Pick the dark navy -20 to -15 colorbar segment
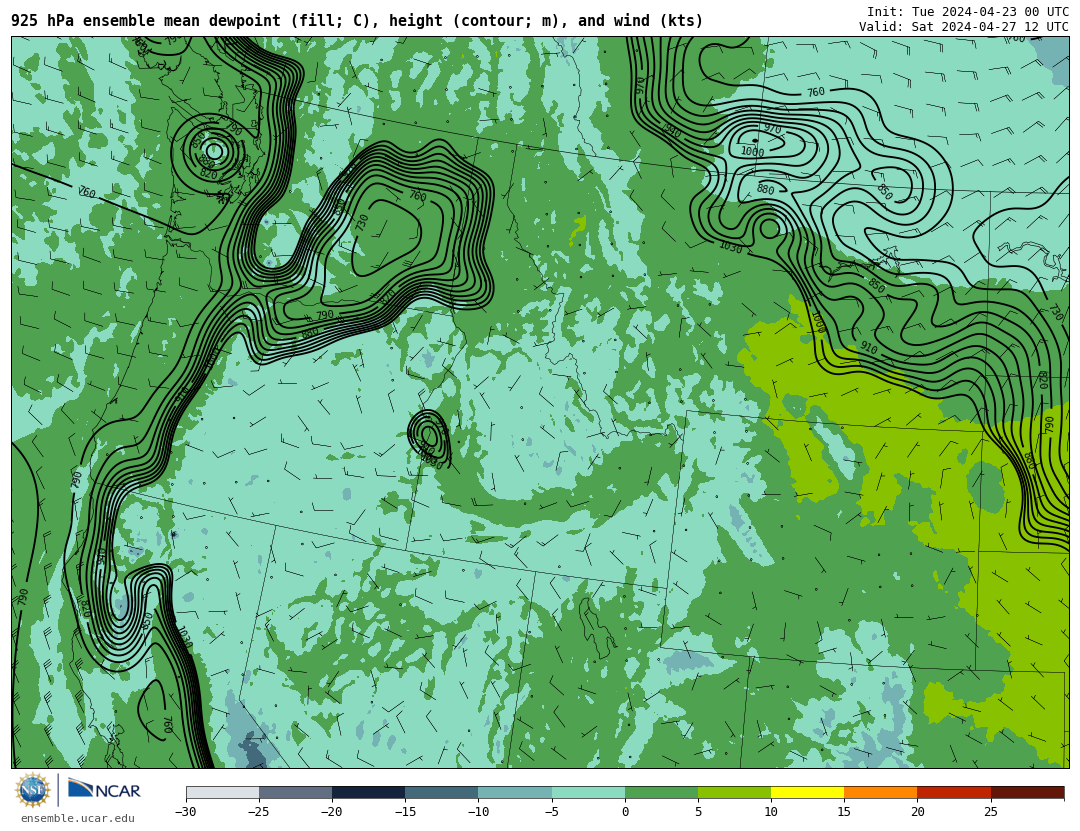 tap(368, 793)
